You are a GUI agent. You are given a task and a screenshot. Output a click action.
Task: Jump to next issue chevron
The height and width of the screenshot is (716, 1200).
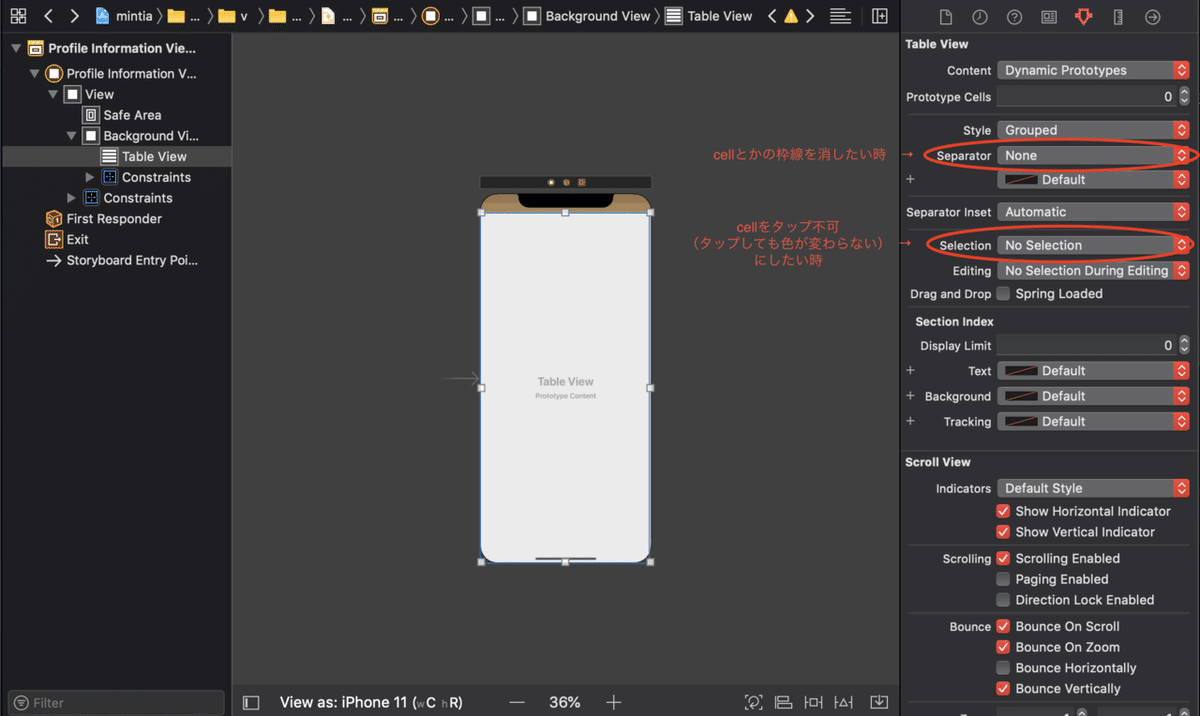810,16
